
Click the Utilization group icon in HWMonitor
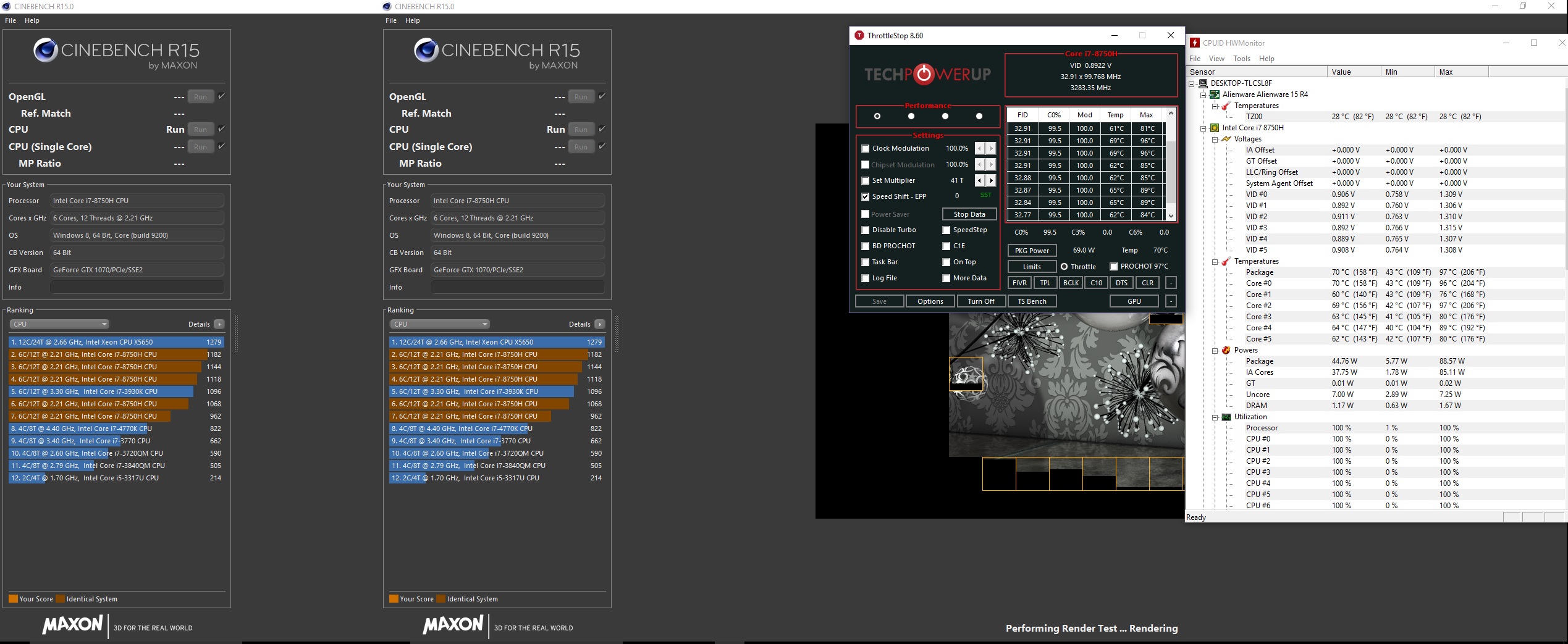coord(1226,417)
